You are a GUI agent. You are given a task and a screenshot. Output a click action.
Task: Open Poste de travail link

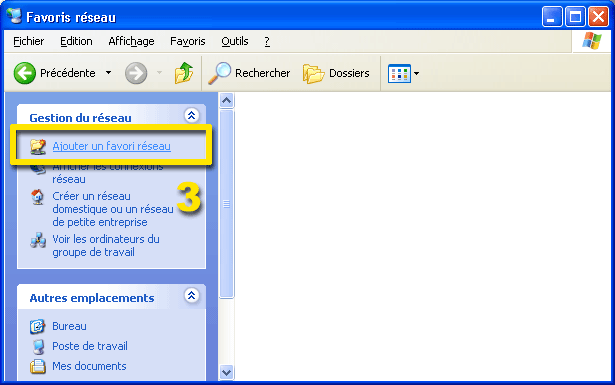90,346
